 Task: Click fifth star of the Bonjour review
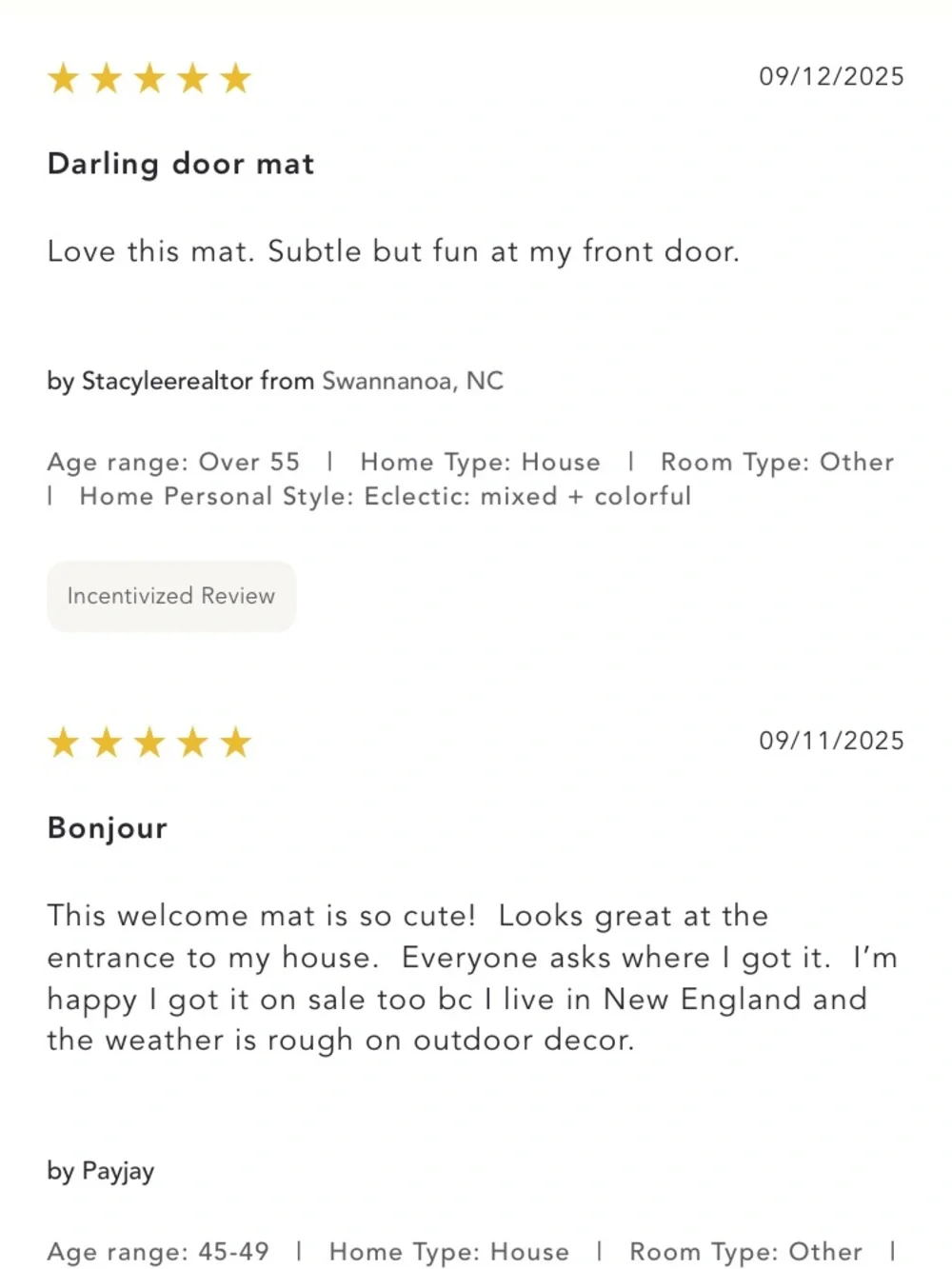(235, 742)
